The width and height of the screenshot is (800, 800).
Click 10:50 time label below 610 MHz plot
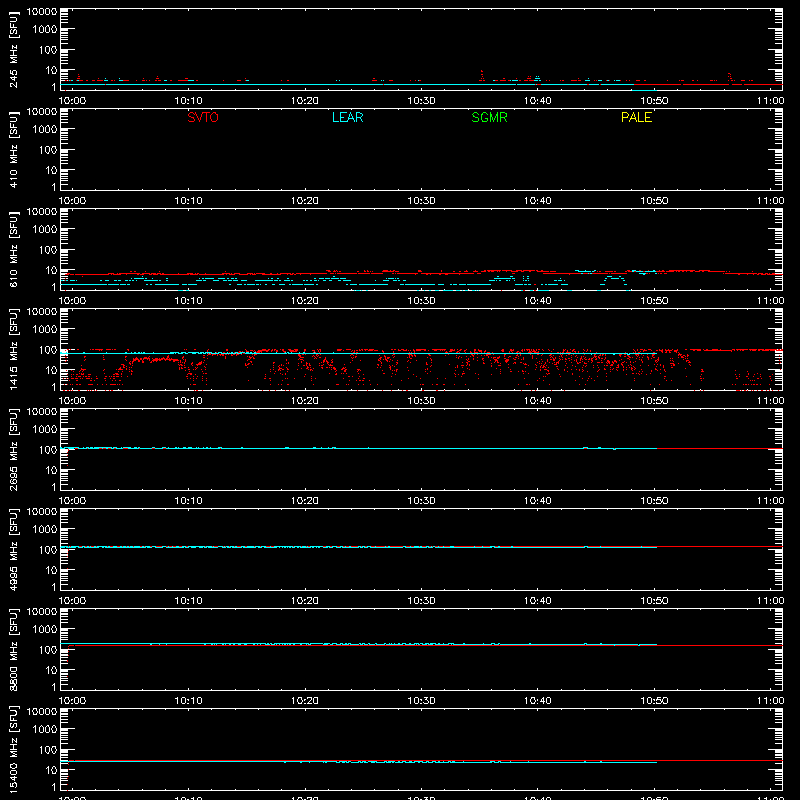654,301
